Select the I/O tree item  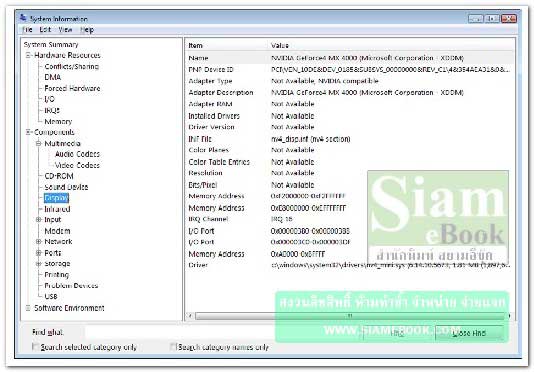(49, 99)
